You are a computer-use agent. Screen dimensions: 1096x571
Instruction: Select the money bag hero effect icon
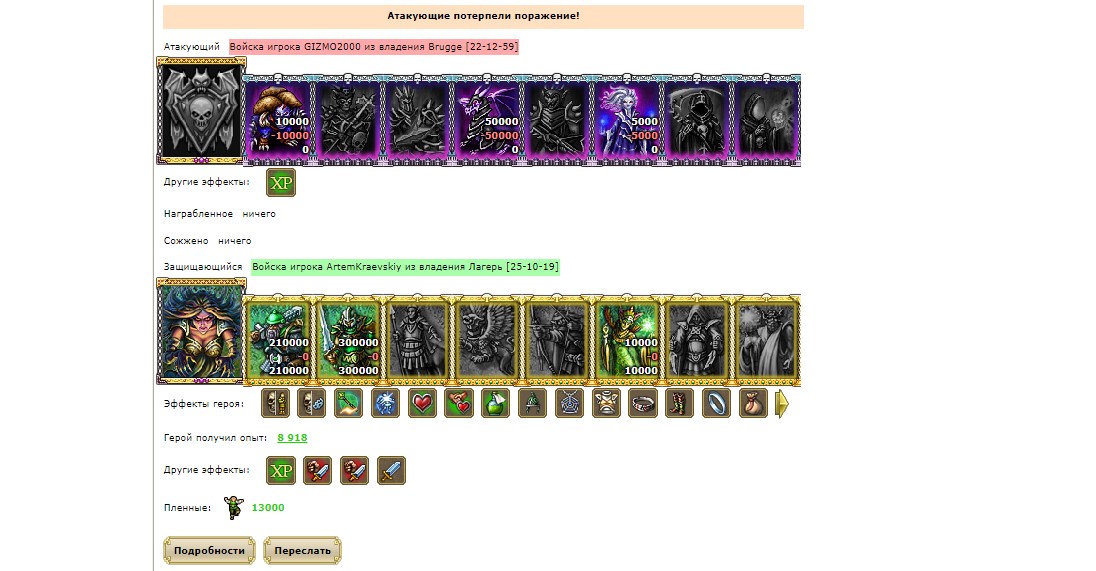point(753,403)
